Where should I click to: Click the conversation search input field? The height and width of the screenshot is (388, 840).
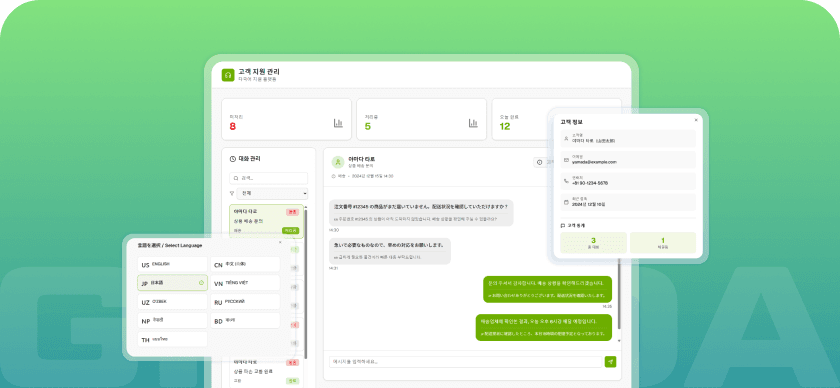tap(269, 178)
